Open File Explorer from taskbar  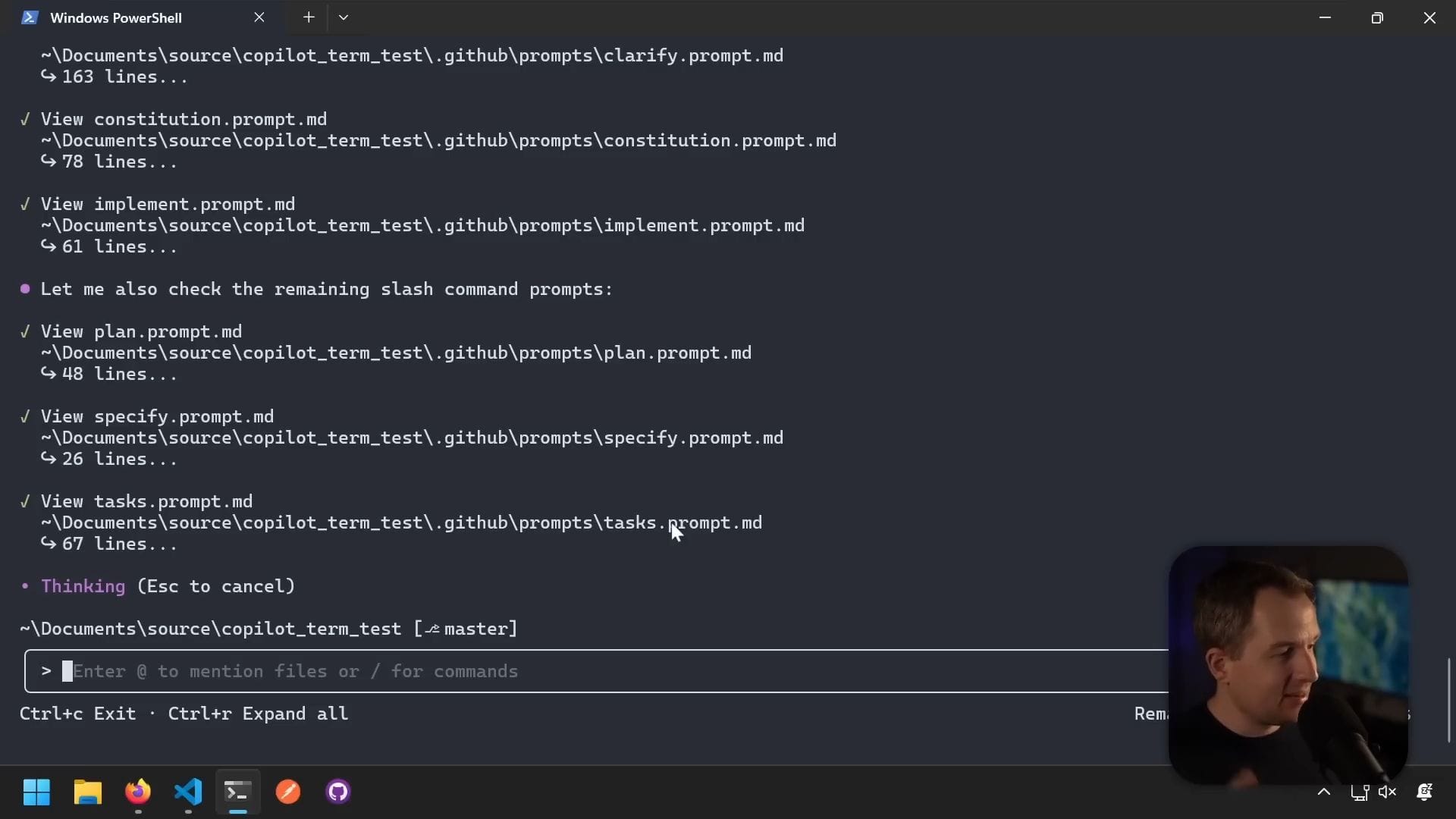tap(87, 792)
